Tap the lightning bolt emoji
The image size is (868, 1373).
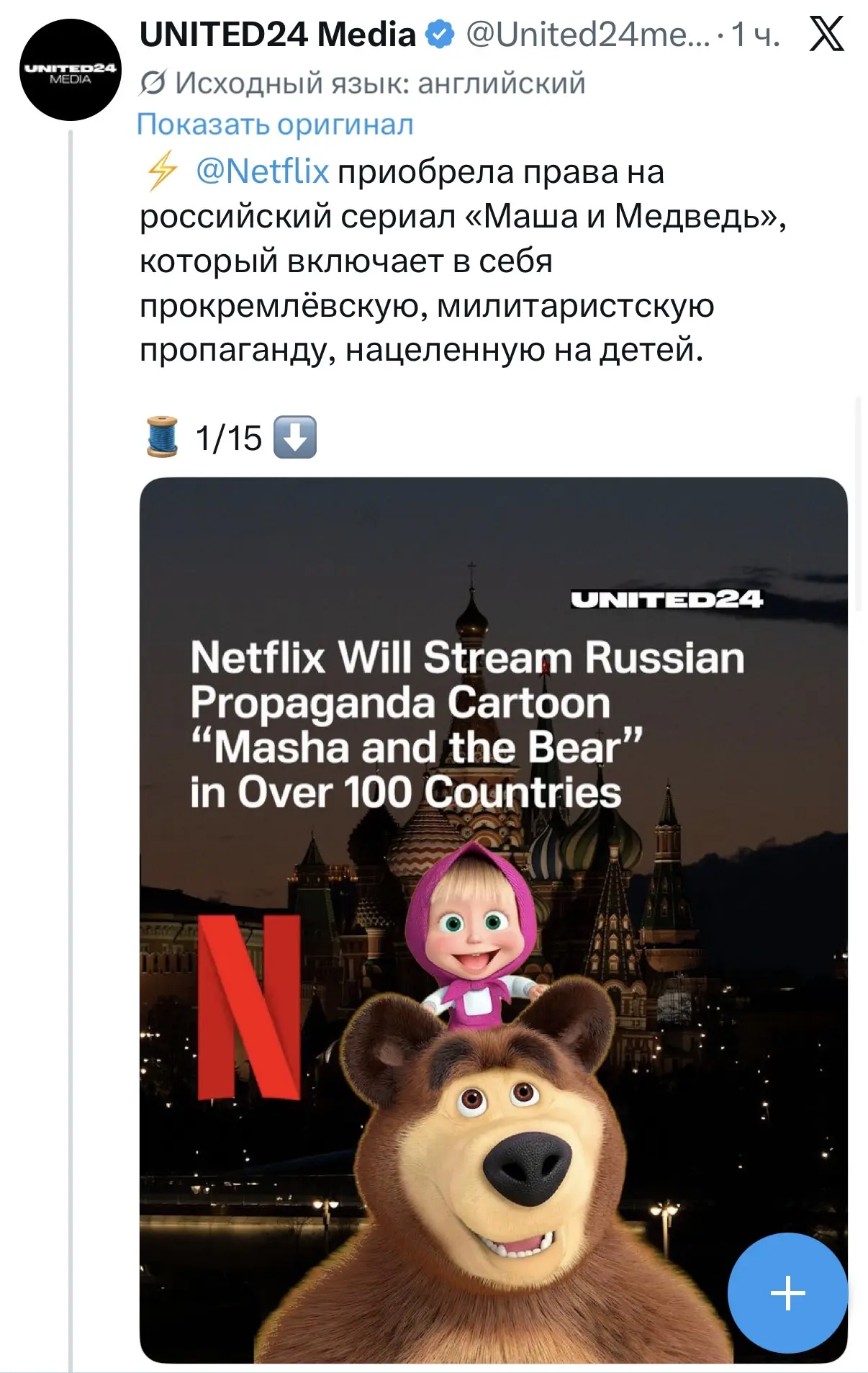coord(161,171)
